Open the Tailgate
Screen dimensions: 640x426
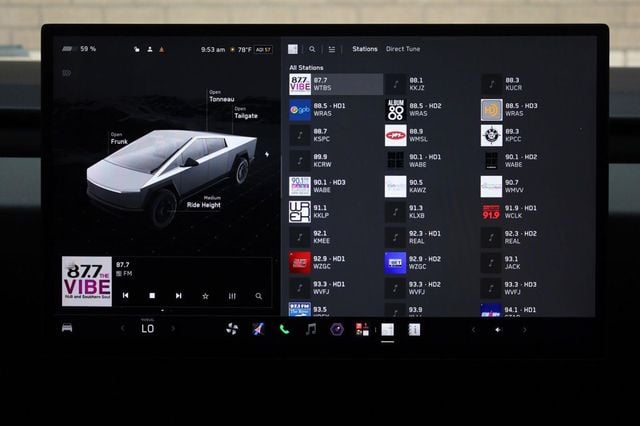(x=246, y=113)
